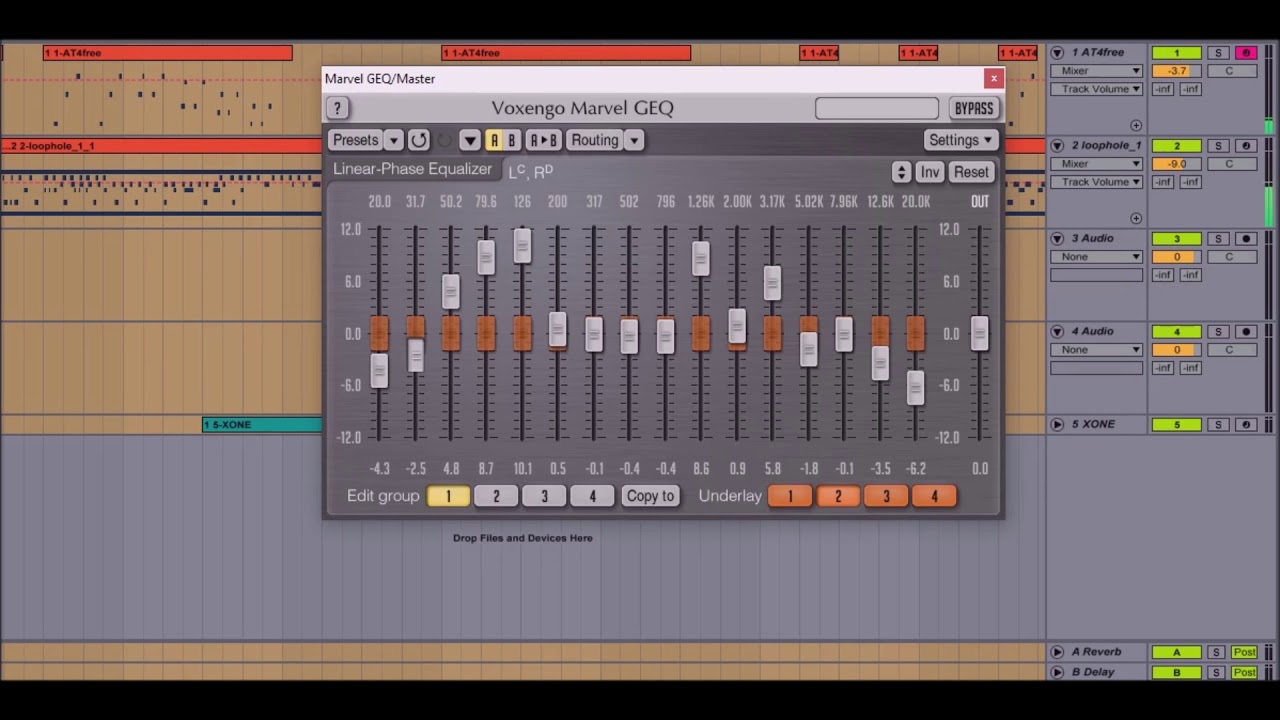Click the 20.0K band fader handle

pyautogui.click(x=916, y=388)
